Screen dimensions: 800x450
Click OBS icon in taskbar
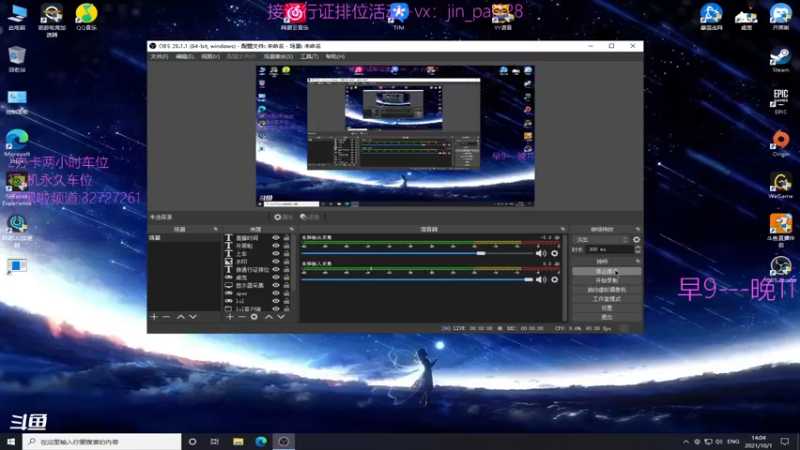click(x=284, y=441)
